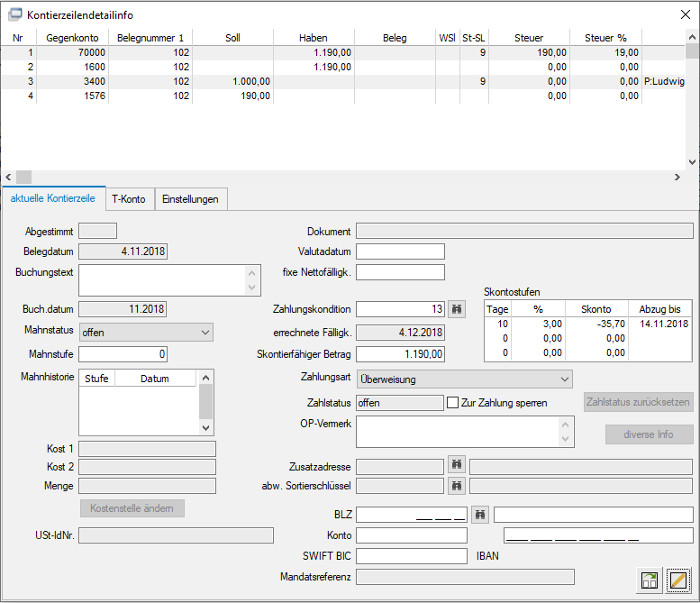Click the Dokument field

[525, 231]
